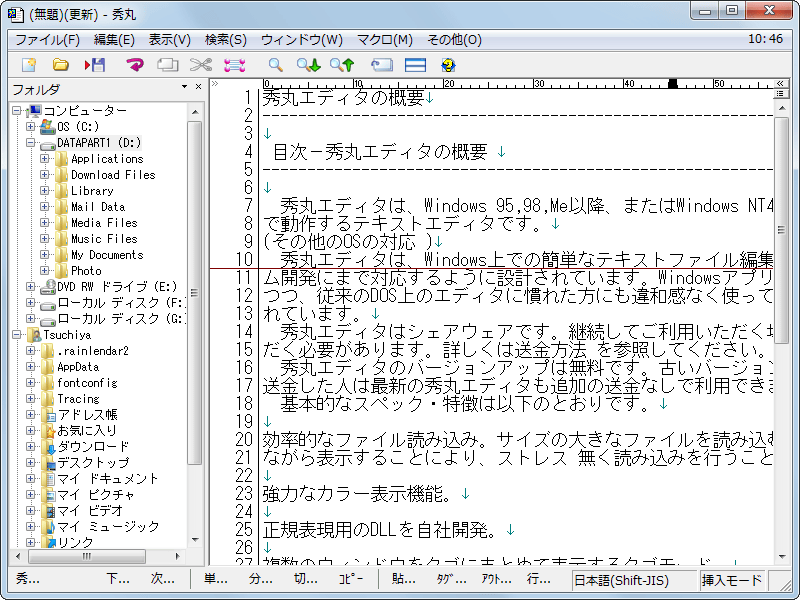
Task: Click the 秀... function key button
Action: point(28,579)
